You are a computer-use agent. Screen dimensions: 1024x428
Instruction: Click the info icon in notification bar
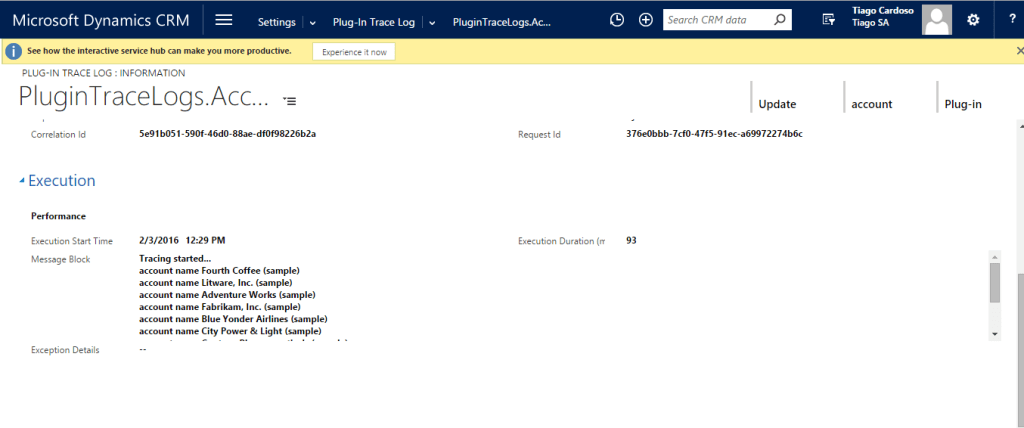click(14, 51)
